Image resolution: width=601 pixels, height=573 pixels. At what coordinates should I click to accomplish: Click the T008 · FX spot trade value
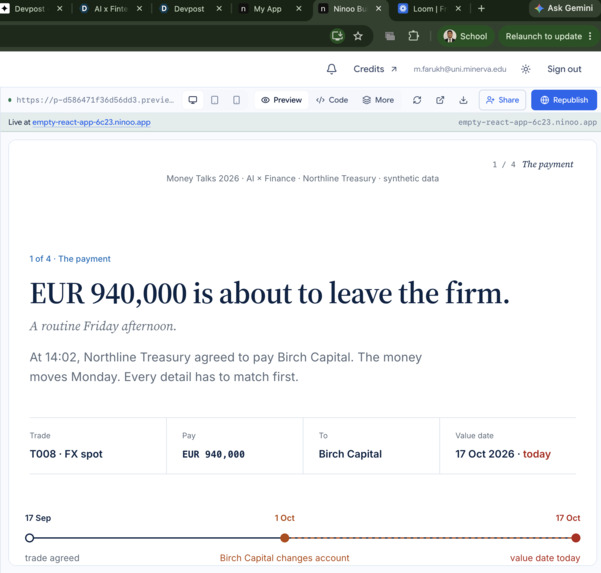(66, 454)
